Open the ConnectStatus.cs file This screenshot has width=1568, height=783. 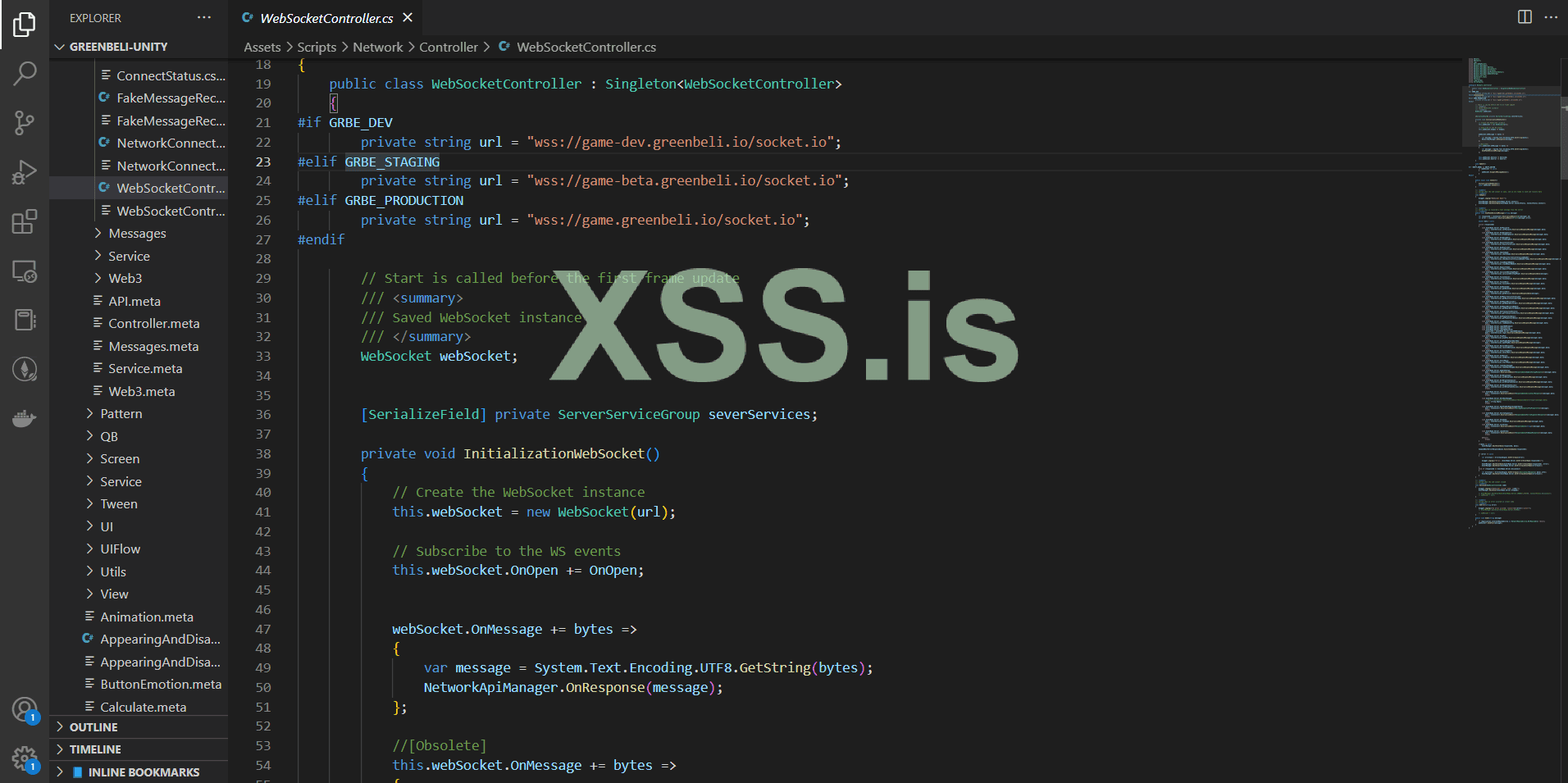tap(171, 75)
